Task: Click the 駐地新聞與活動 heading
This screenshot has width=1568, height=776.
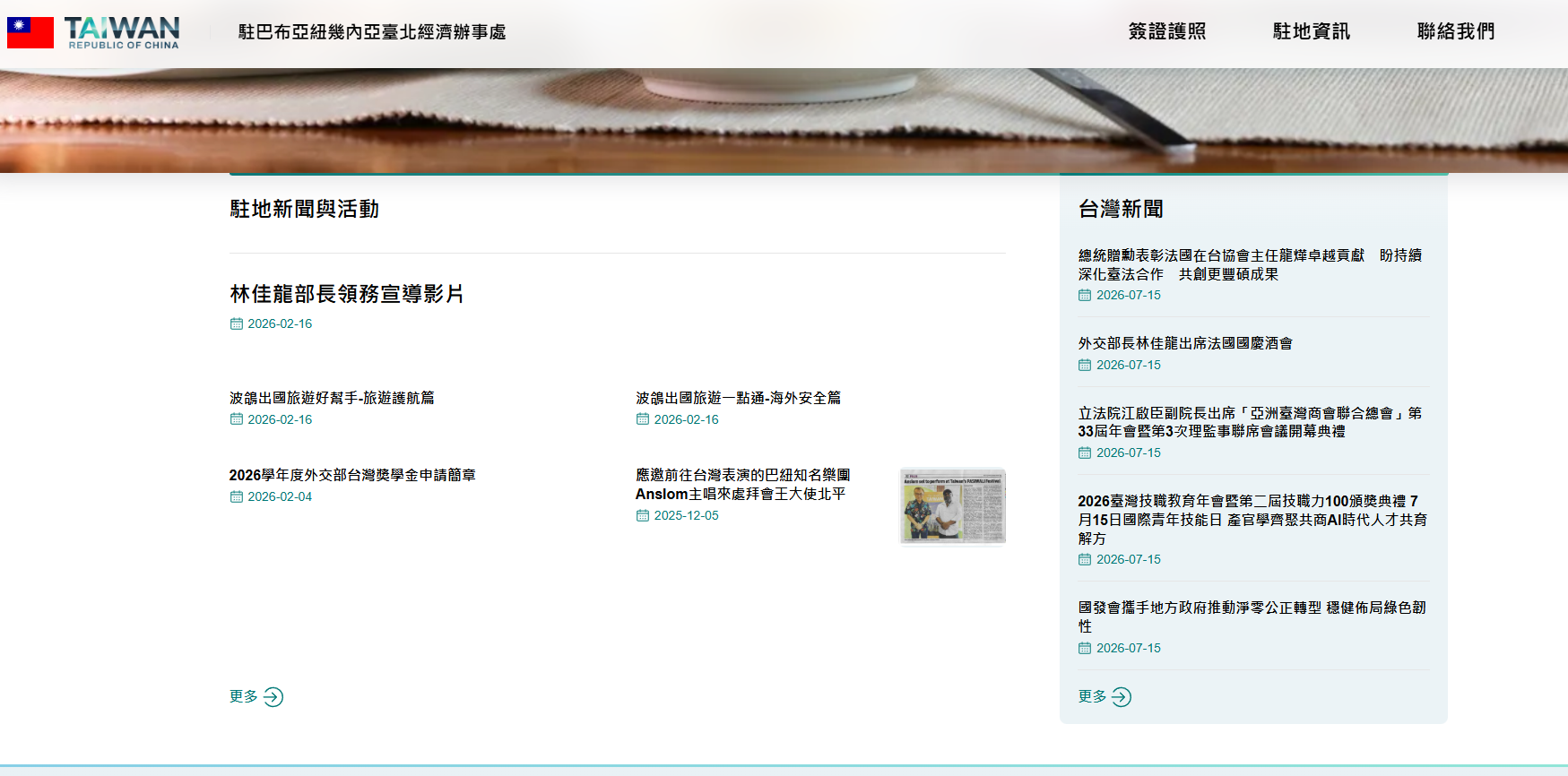Action: coord(305,209)
